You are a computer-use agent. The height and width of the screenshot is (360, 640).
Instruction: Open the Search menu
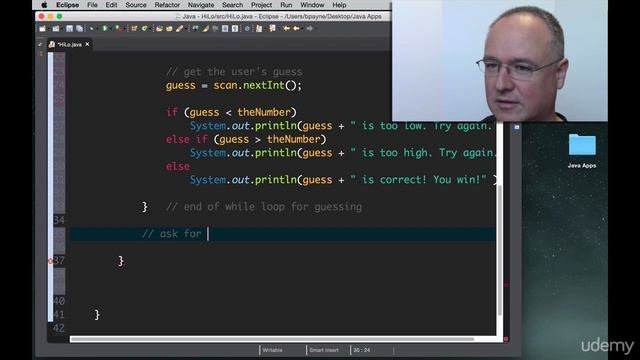(x=232, y=5)
